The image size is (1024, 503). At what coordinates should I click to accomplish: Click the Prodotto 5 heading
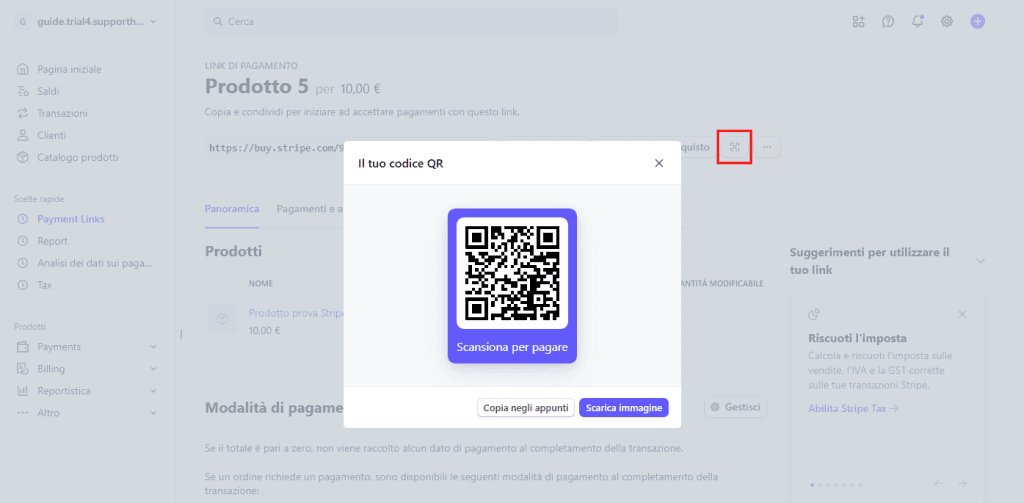pos(257,86)
